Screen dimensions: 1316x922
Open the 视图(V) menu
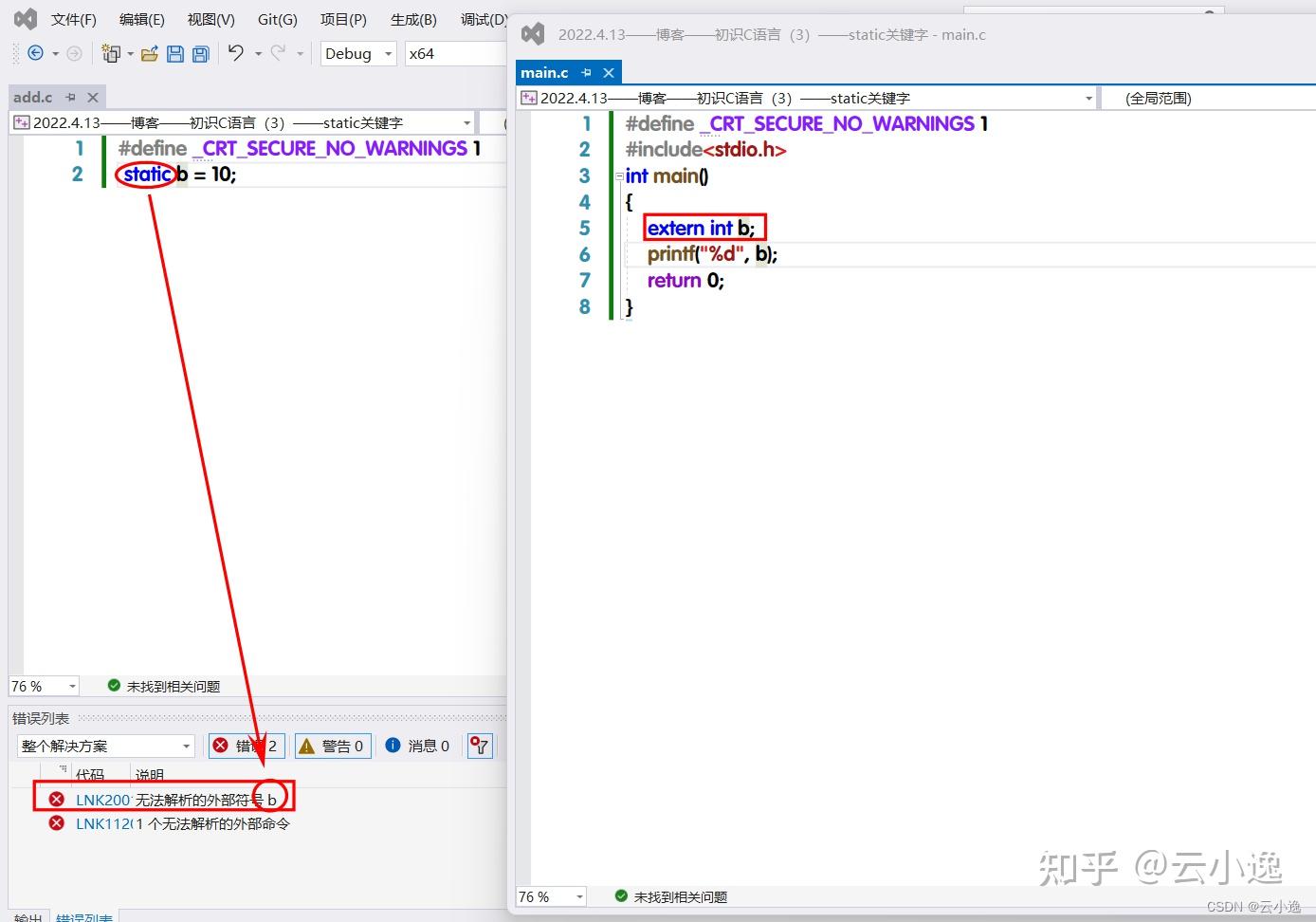211,19
